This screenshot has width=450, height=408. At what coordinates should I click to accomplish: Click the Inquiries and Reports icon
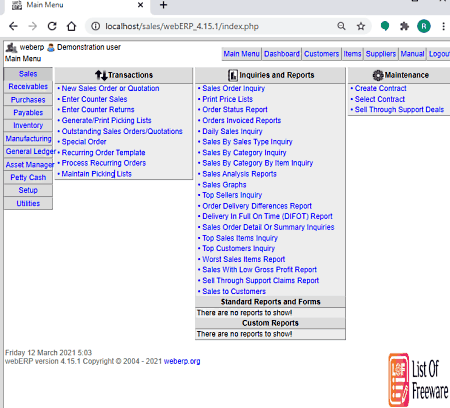coord(233,75)
